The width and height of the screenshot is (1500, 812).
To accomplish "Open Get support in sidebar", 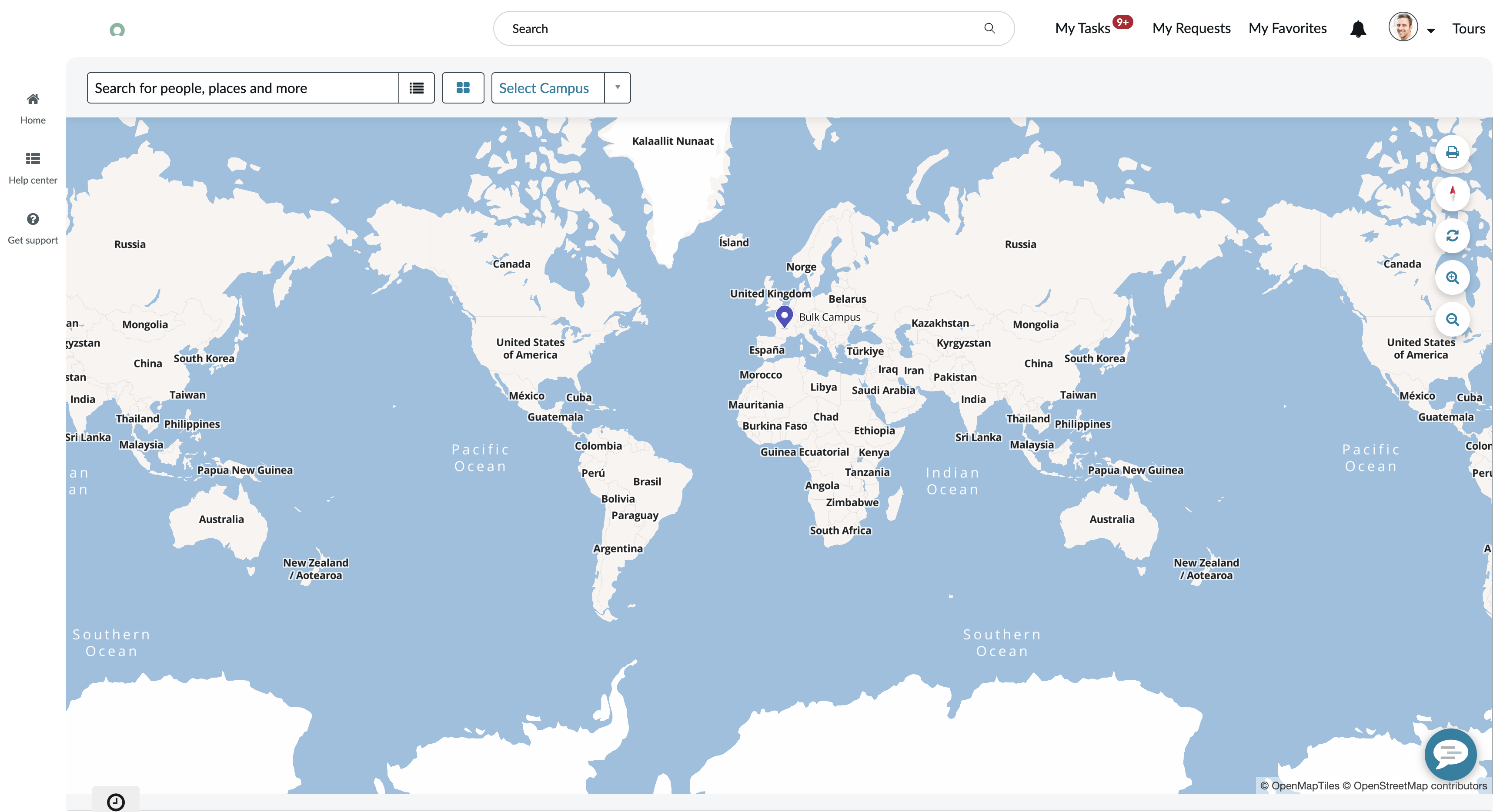I will (33, 229).
